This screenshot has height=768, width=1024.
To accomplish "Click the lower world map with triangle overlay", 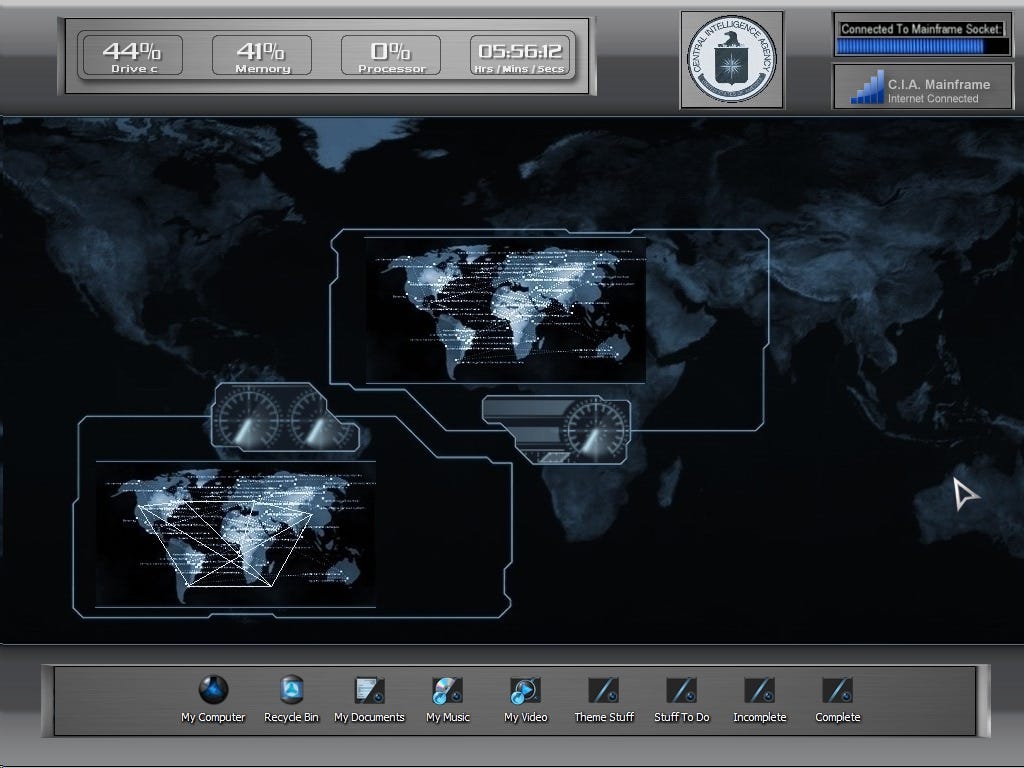I will (x=235, y=534).
